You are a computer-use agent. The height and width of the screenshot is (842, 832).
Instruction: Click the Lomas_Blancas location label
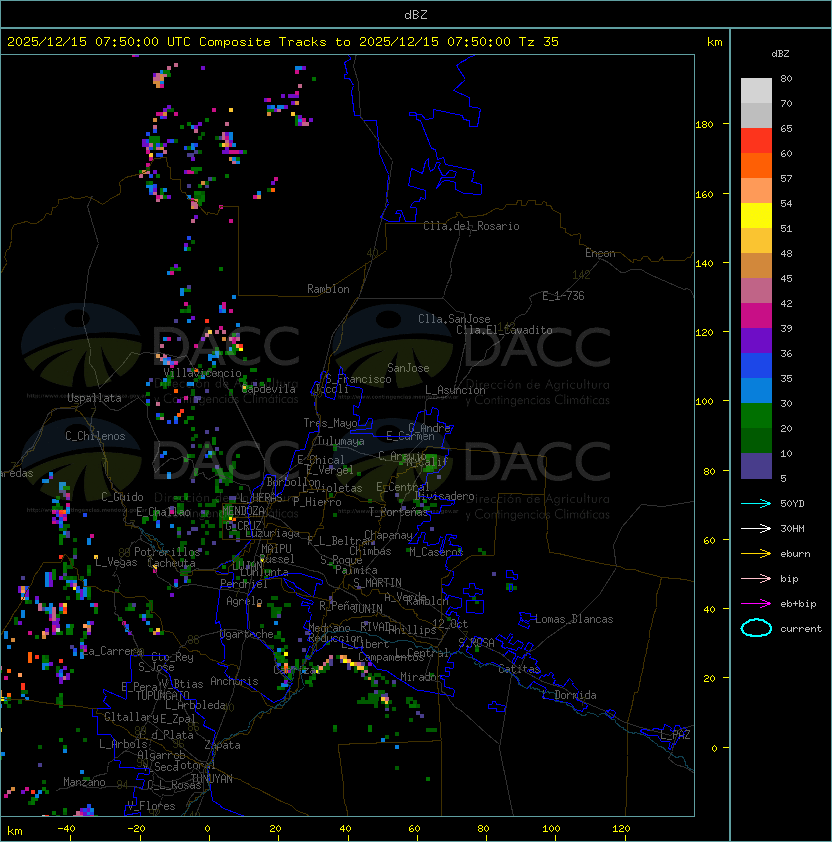click(x=574, y=619)
